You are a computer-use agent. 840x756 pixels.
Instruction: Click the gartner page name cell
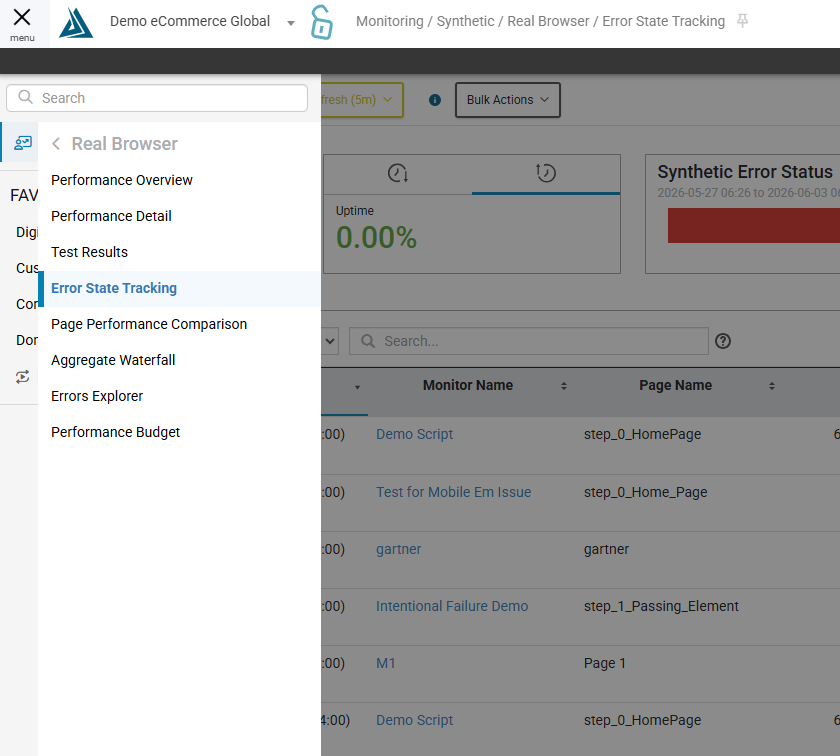click(x=606, y=549)
